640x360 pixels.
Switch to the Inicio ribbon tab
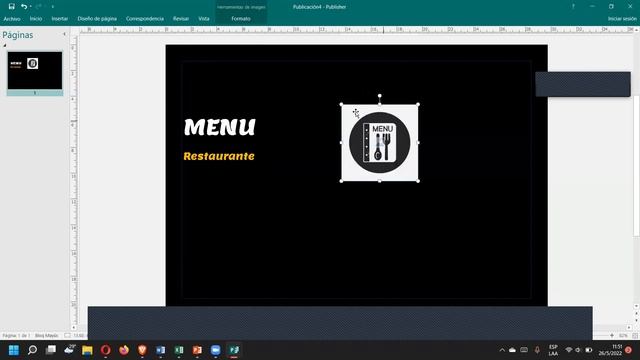(36, 19)
